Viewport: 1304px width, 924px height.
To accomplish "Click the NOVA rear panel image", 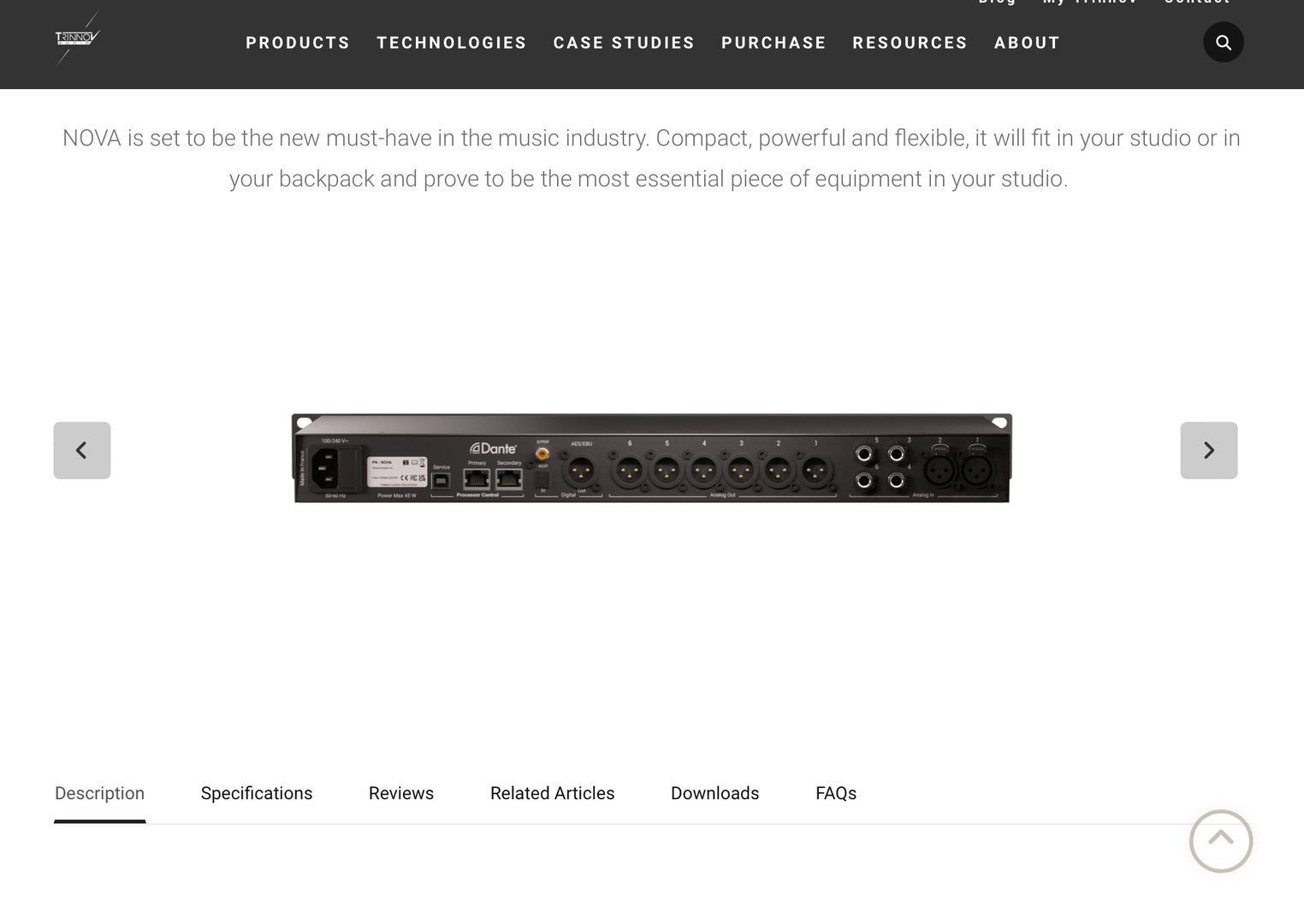I will (x=652, y=458).
